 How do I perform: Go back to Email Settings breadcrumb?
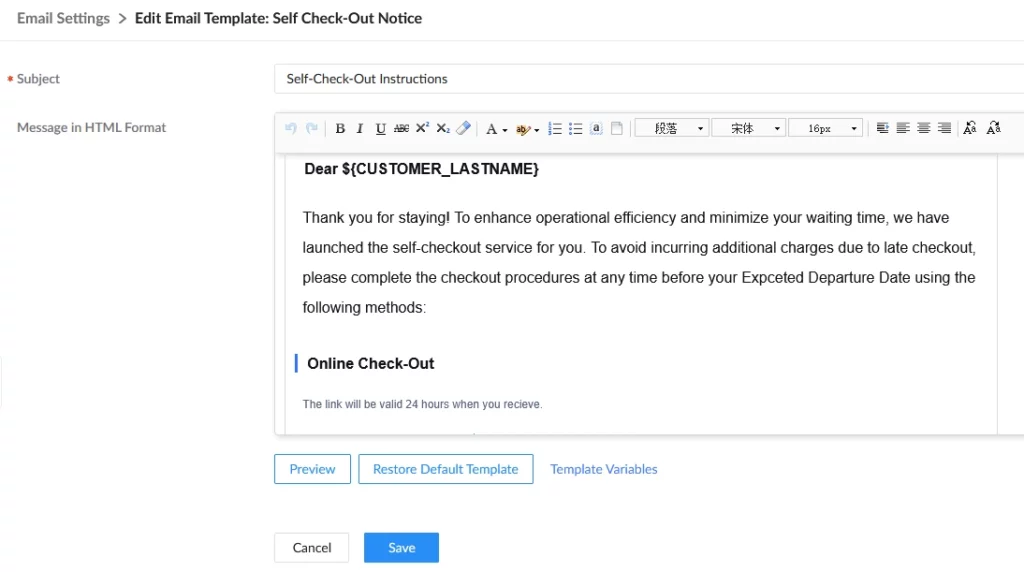point(63,18)
